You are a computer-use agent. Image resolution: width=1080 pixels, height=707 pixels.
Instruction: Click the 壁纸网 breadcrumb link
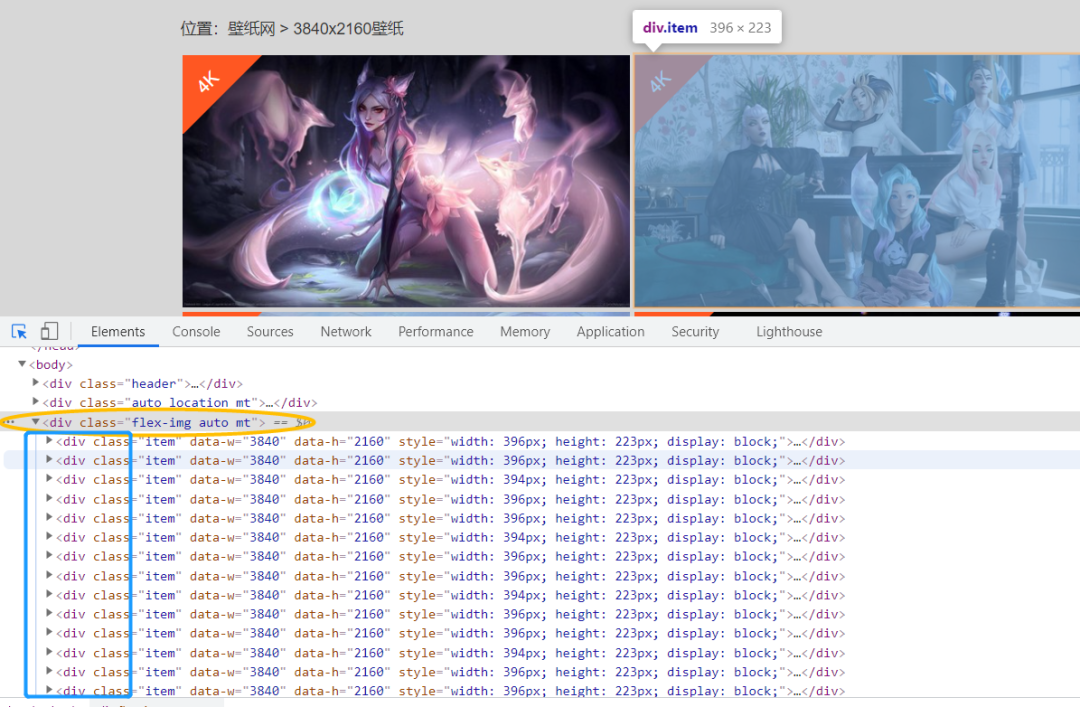click(x=251, y=28)
